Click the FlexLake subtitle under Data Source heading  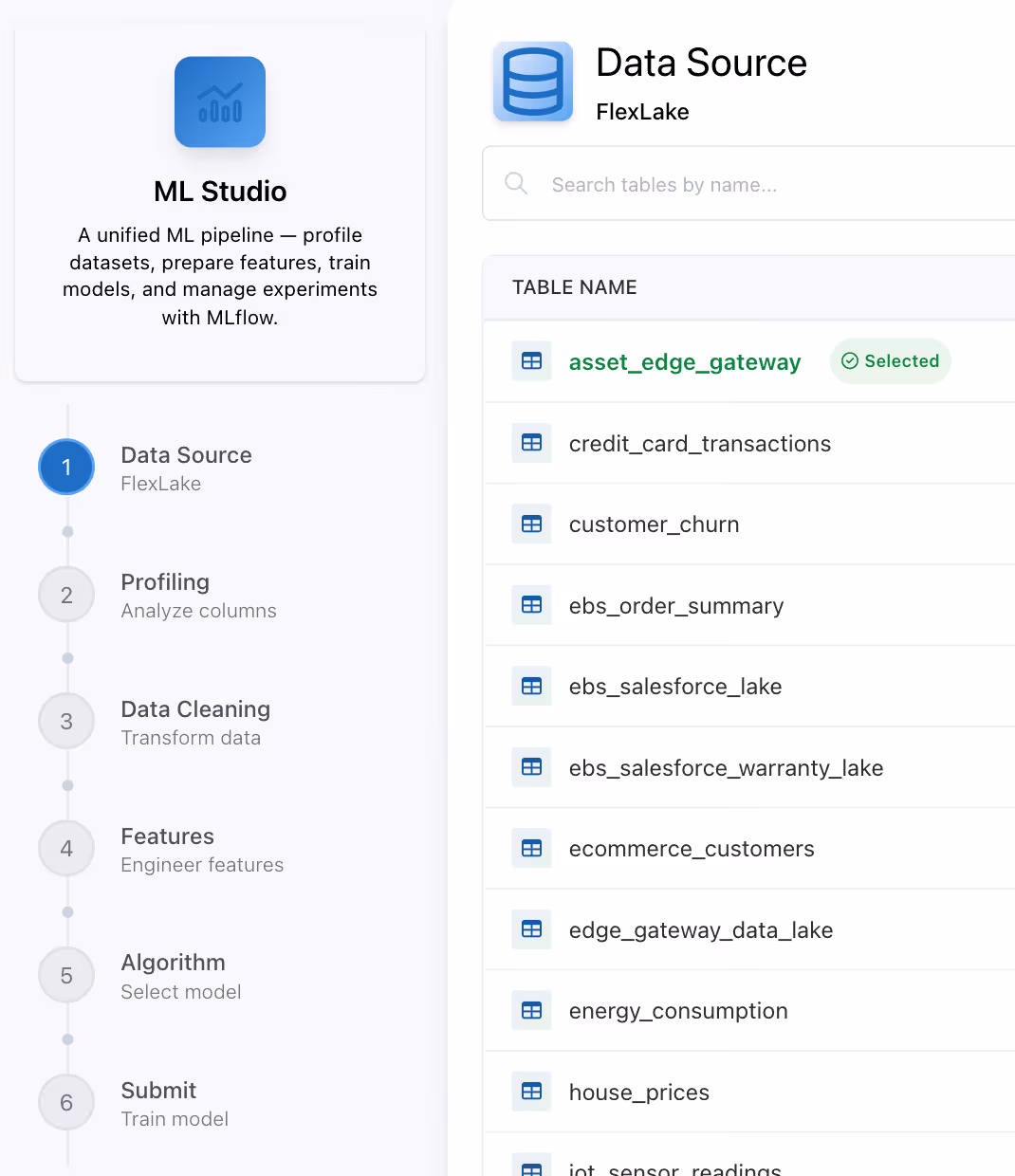click(643, 112)
